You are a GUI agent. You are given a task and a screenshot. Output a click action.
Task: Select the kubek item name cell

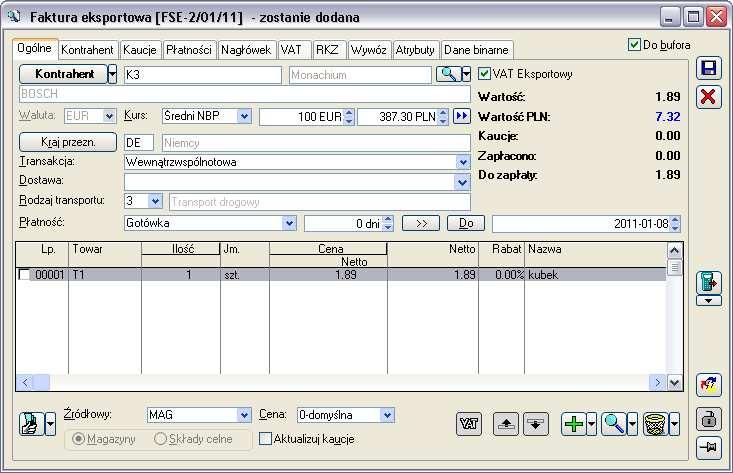tap(595, 274)
